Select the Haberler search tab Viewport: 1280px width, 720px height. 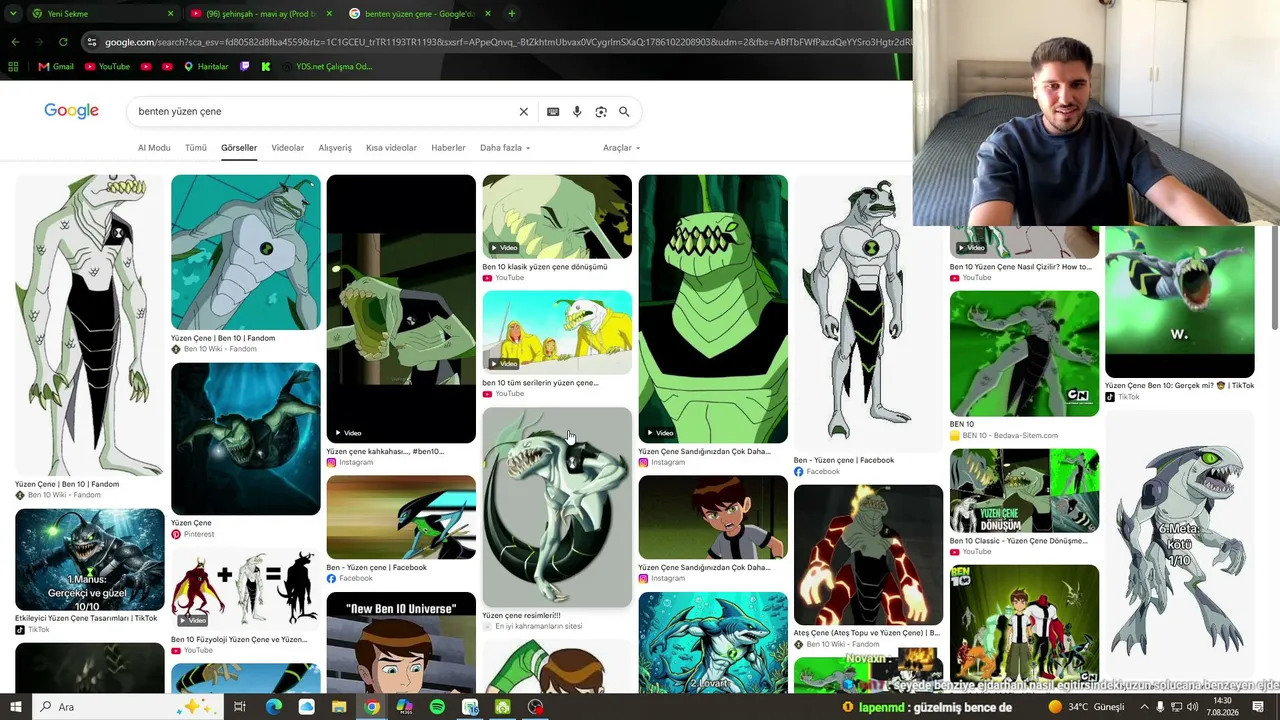click(x=448, y=148)
